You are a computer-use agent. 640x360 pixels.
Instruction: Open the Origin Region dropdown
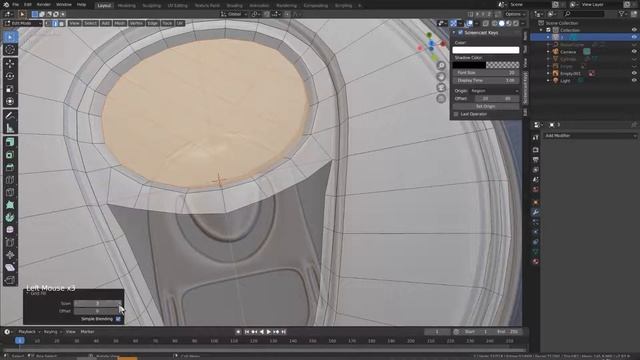tap(494, 91)
